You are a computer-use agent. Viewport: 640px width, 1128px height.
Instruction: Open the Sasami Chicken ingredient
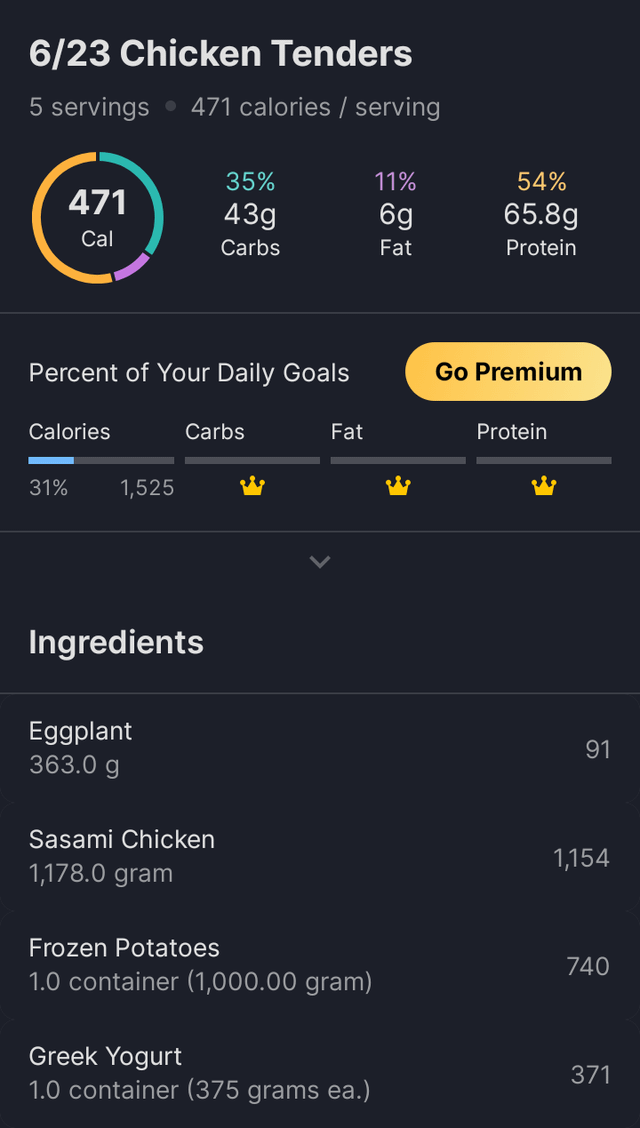click(320, 856)
